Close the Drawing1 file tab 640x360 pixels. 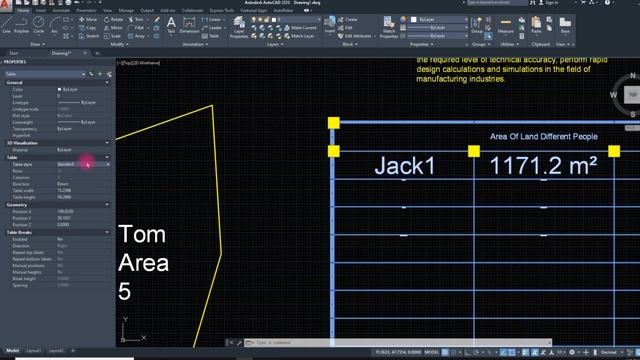coord(85,53)
